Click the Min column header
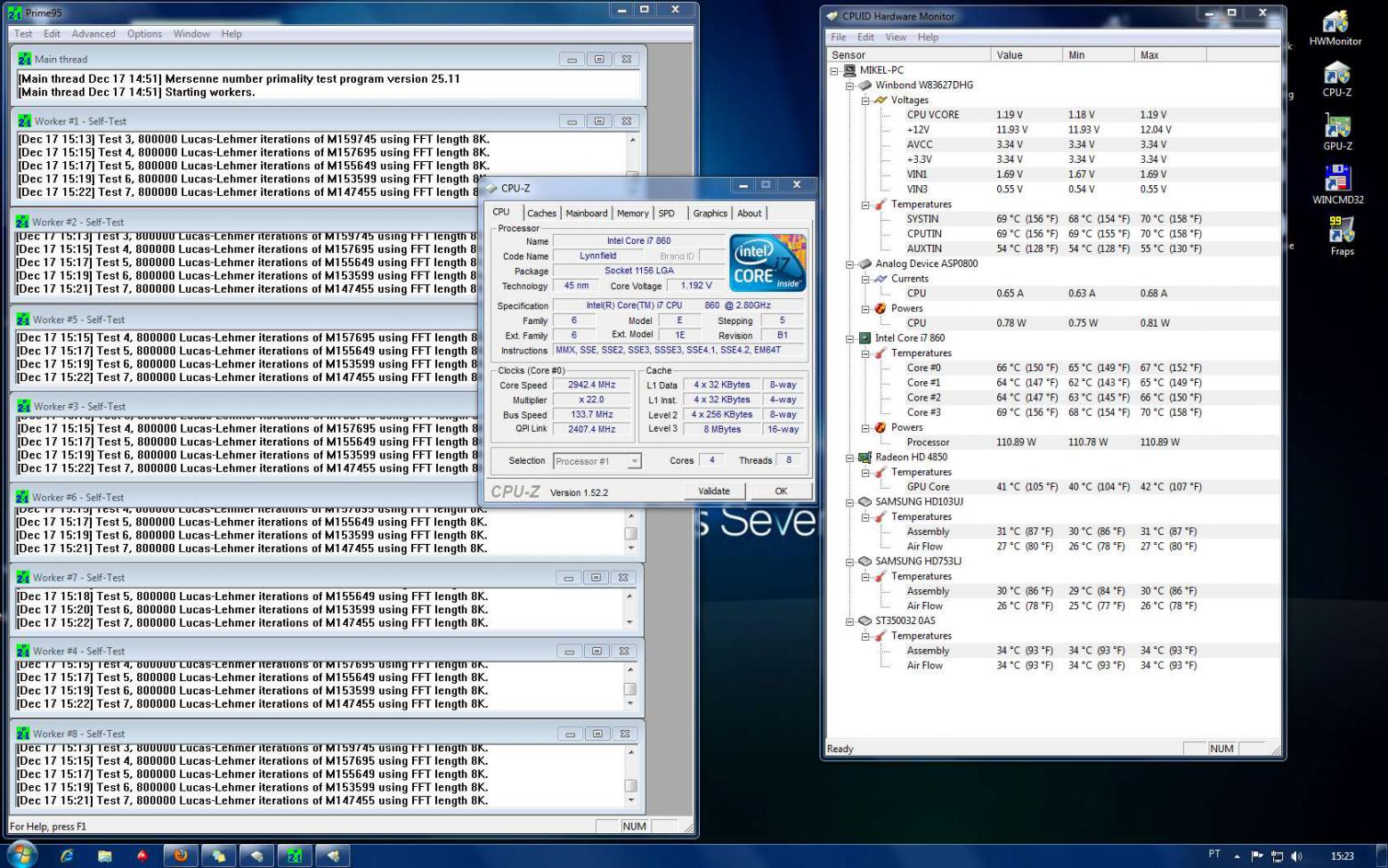This screenshot has height=868, width=1388. coord(1099,55)
